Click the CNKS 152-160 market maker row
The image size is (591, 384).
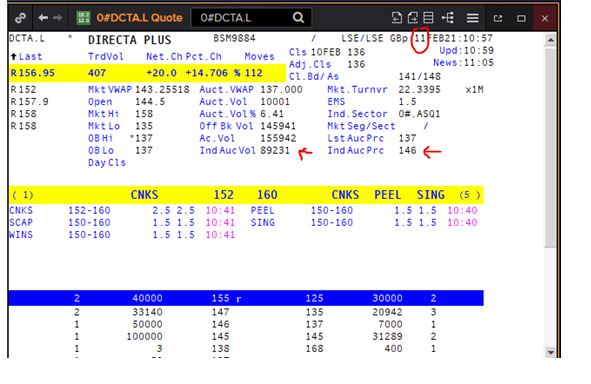click(x=122, y=210)
